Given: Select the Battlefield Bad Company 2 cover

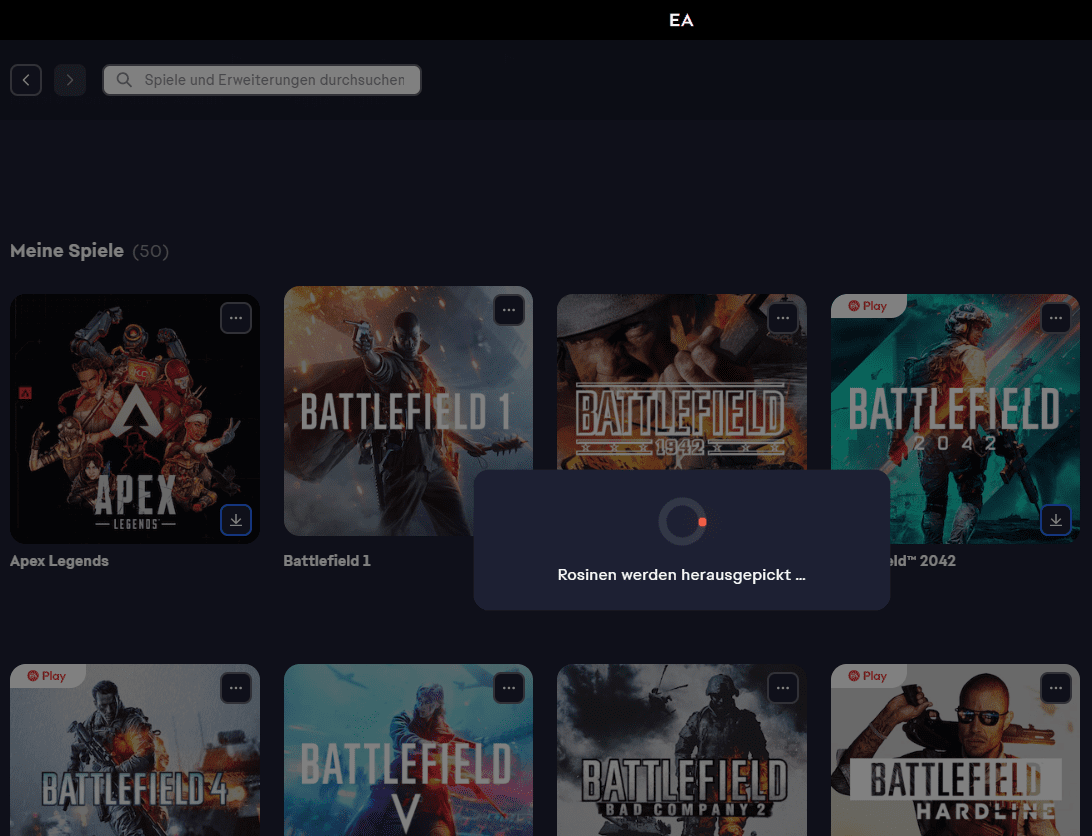Looking at the screenshot, I should coord(682,750).
